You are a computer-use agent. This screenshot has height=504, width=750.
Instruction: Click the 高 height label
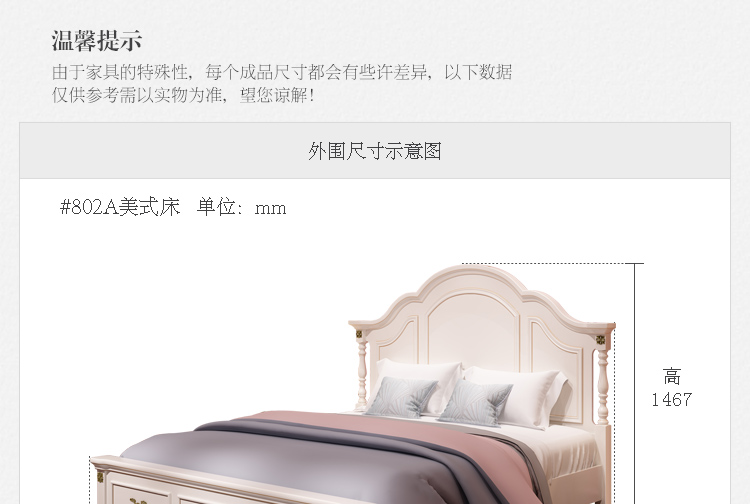pyautogui.click(x=672, y=376)
